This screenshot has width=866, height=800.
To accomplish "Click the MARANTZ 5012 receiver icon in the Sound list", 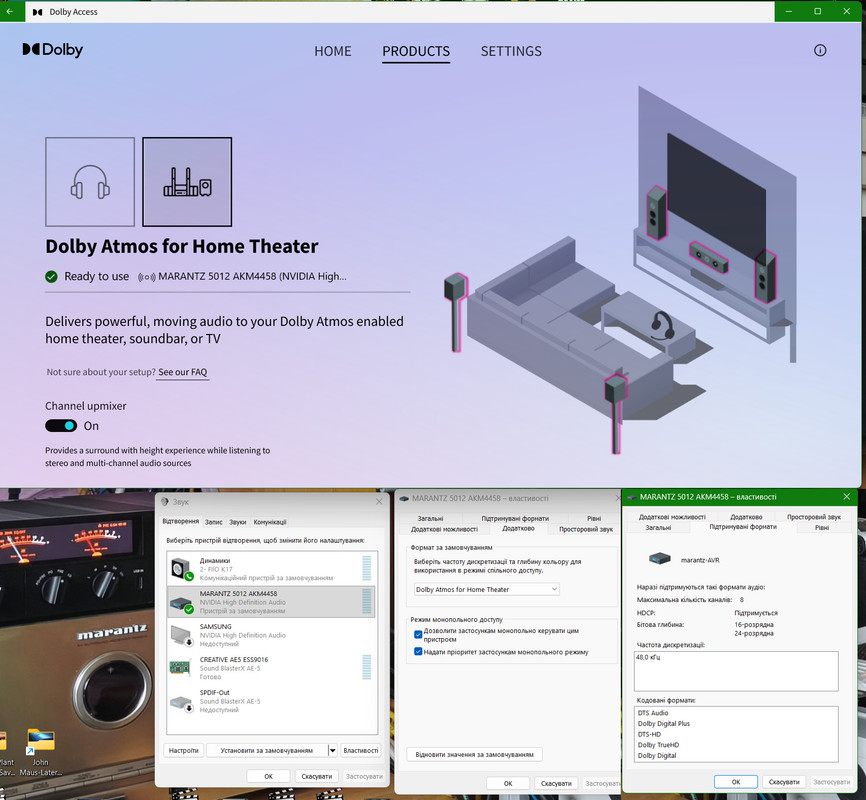I will click(181, 604).
